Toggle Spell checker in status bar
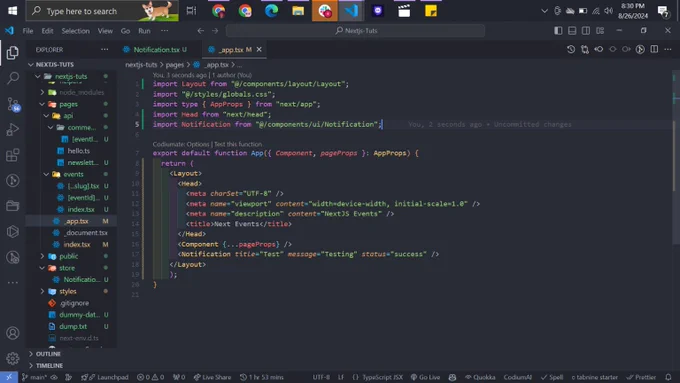 [552, 377]
